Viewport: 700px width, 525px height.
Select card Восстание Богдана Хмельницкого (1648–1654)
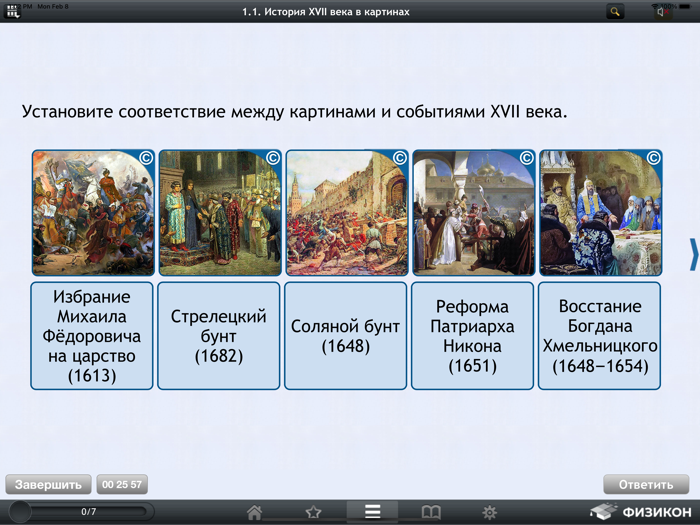(x=600, y=336)
